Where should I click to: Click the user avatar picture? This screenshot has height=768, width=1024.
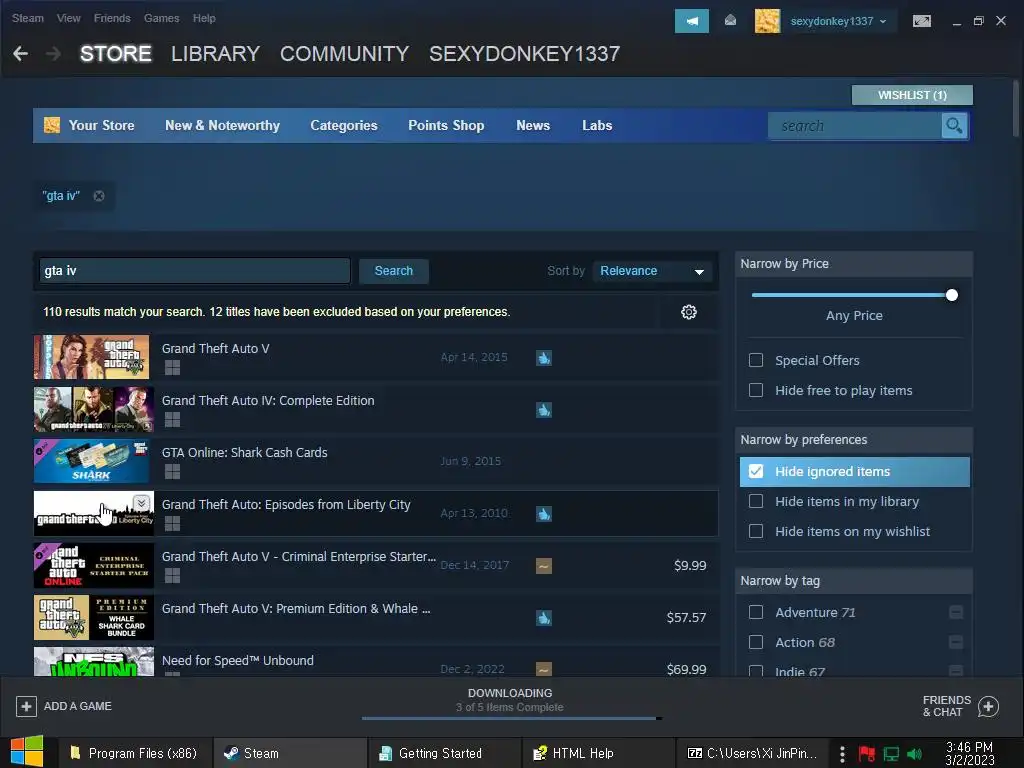point(767,22)
